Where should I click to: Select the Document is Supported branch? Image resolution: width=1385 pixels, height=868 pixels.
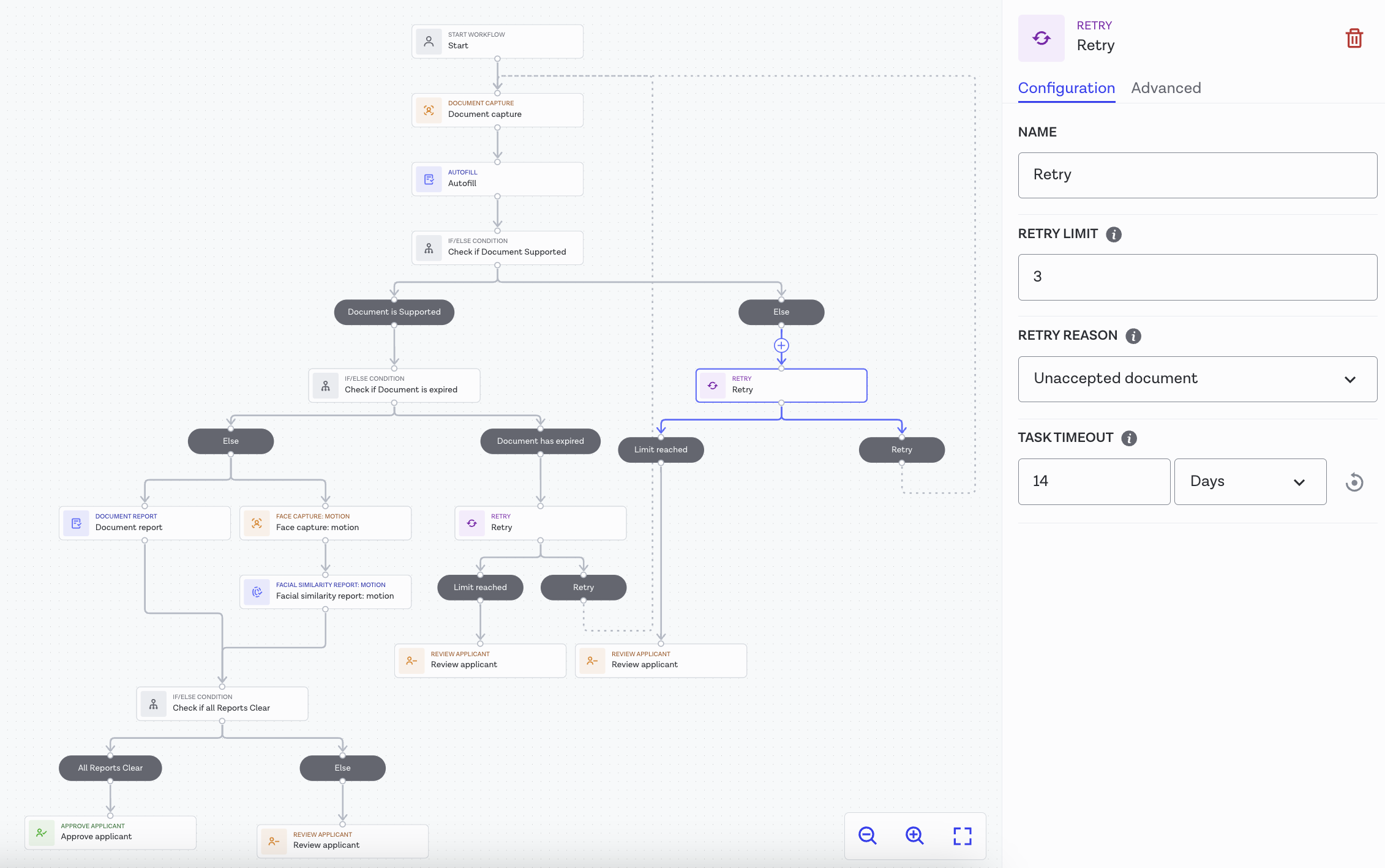394,312
